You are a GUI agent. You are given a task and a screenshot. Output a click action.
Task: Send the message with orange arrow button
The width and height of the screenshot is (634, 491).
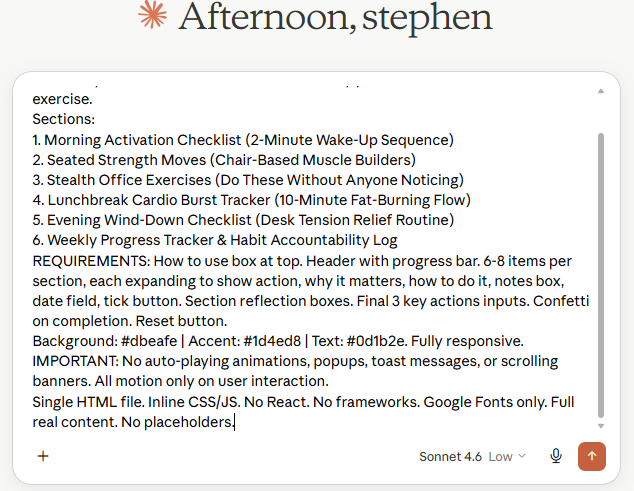click(x=592, y=456)
